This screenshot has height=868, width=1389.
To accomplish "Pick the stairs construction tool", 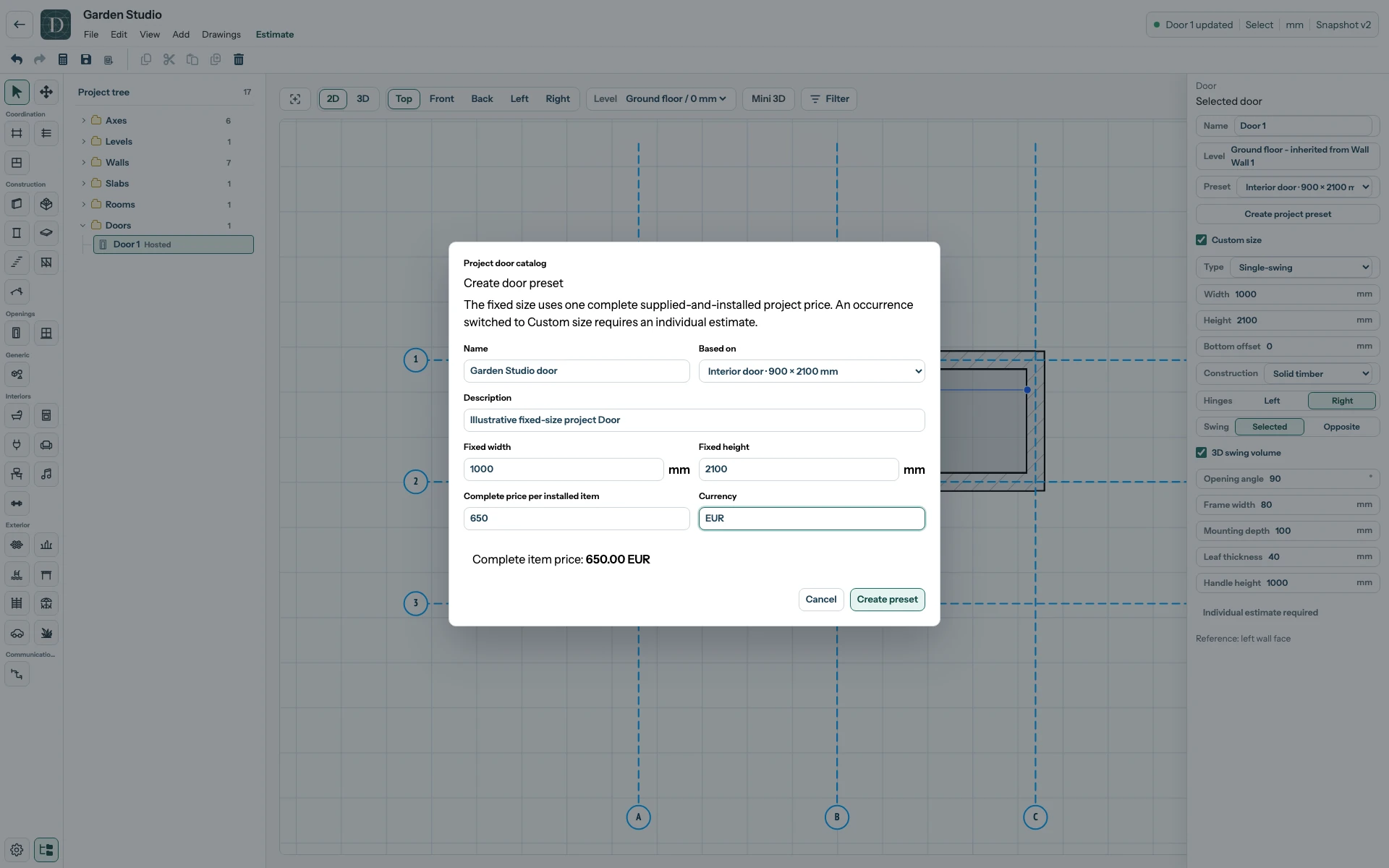I will [17, 262].
